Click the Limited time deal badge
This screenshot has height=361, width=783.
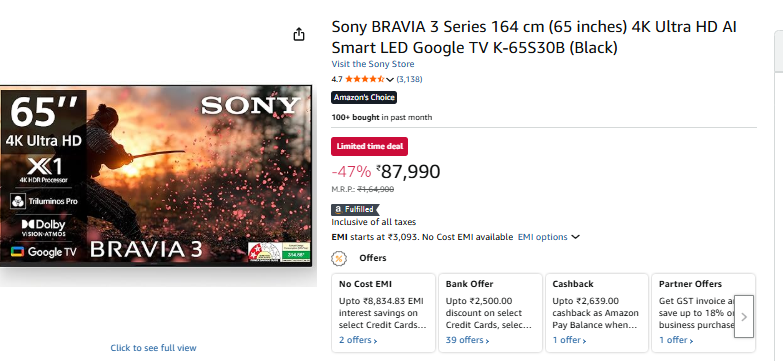point(370,146)
